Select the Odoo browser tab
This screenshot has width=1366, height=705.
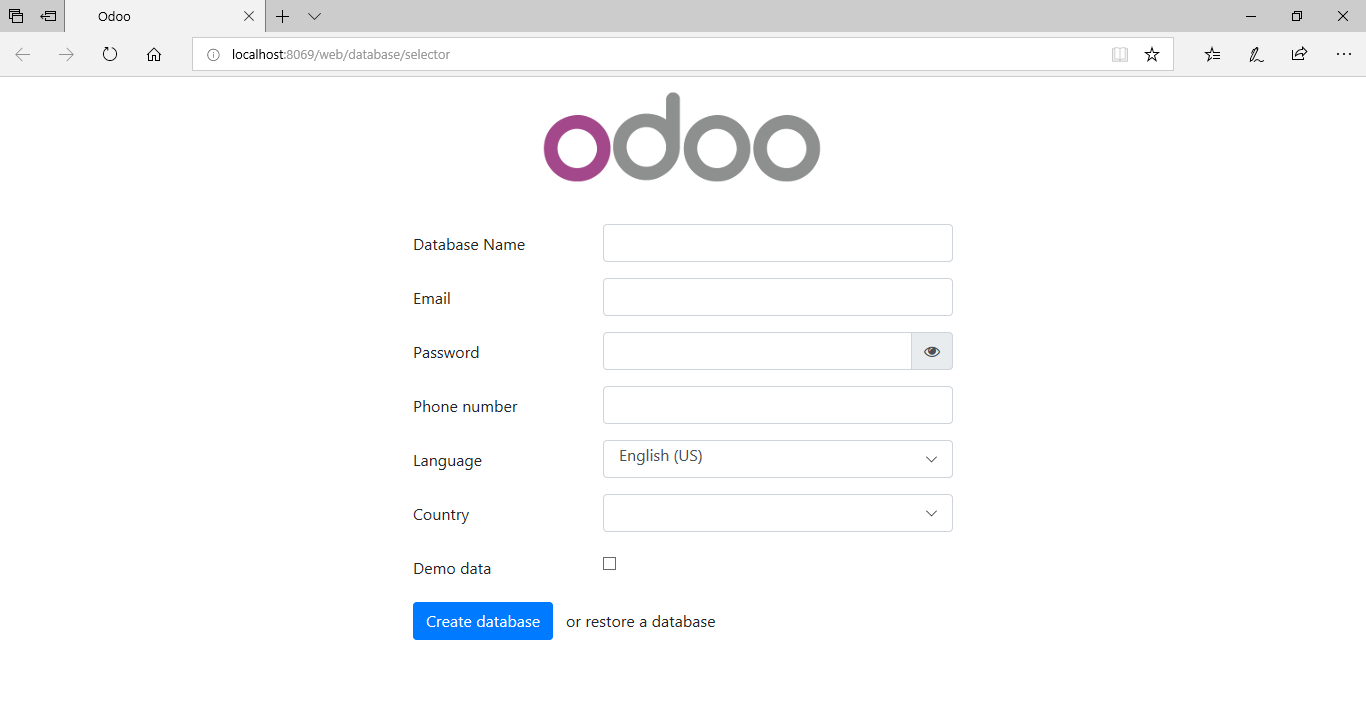[x=150, y=17]
